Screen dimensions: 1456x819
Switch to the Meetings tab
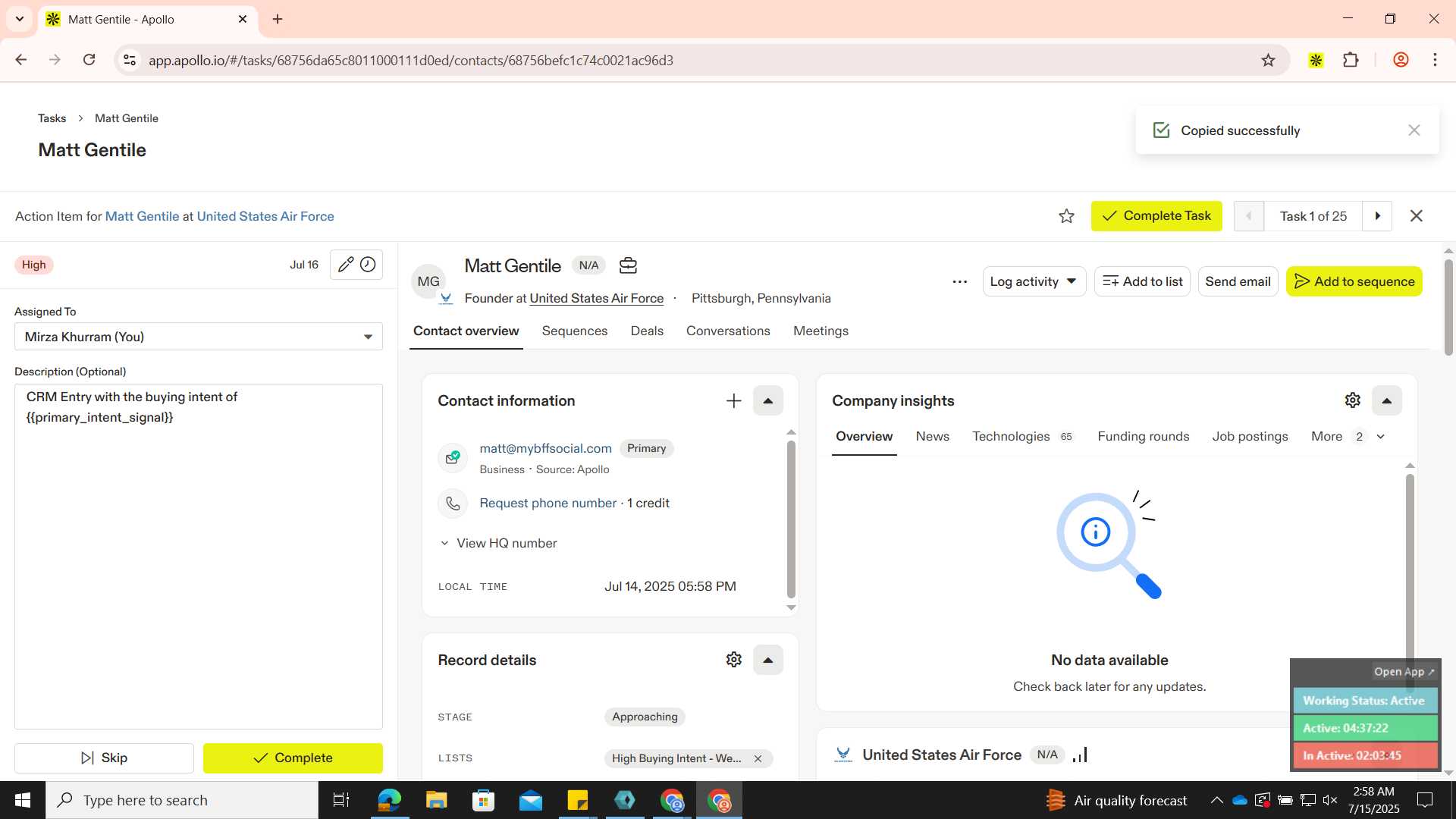(x=821, y=331)
